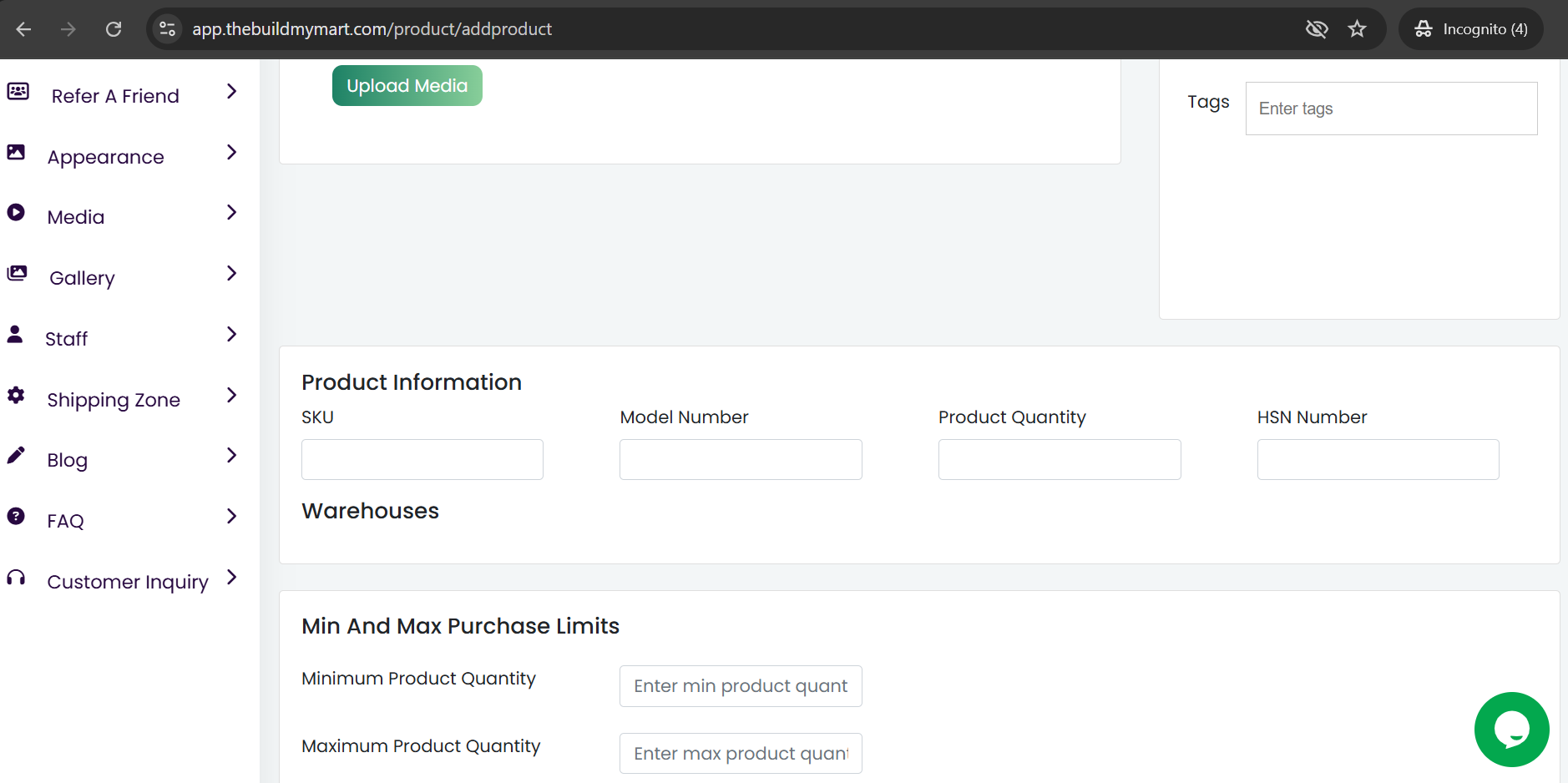Viewport: 1568px width, 783px height.
Task: Click the HSN Number input field
Action: pyautogui.click(x=1378, y=459)
